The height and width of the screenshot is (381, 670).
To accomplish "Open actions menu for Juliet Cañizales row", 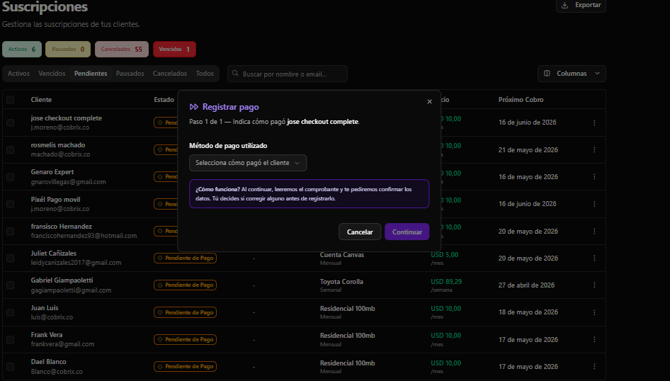I will pyautogui.click(x=594, y=258).
